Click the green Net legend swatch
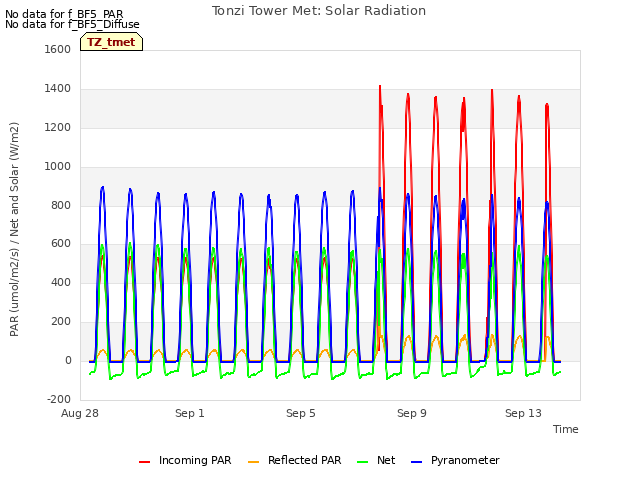 362,462
